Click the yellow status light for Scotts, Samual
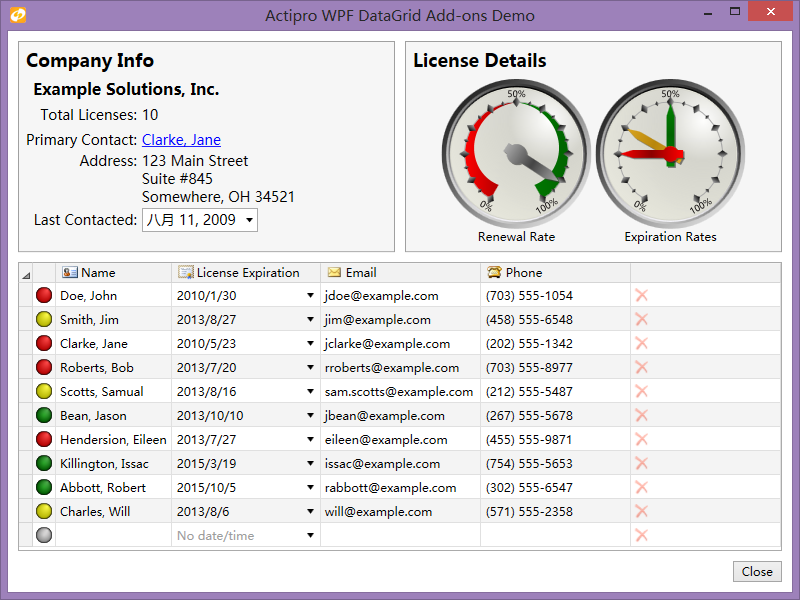The height and width of the screenshot is (600, 800). click(x=44, y=391)
